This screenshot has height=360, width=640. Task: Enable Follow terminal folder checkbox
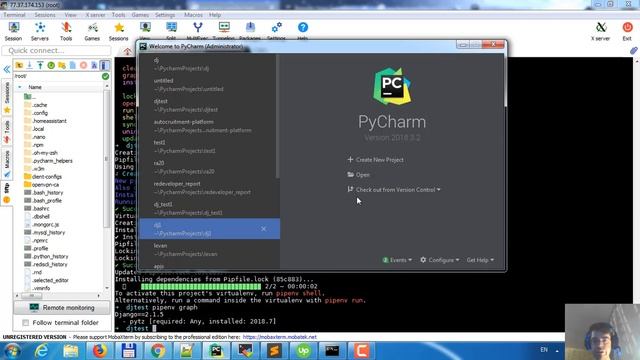pyautogui.click(x=26, y=323)
